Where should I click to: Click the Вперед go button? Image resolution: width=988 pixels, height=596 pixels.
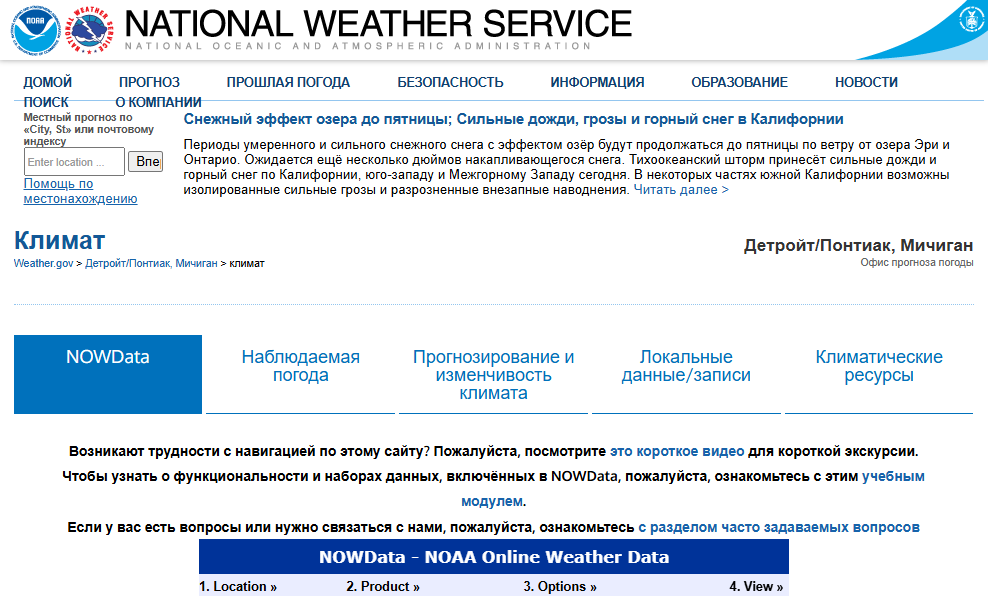point(146,161)
